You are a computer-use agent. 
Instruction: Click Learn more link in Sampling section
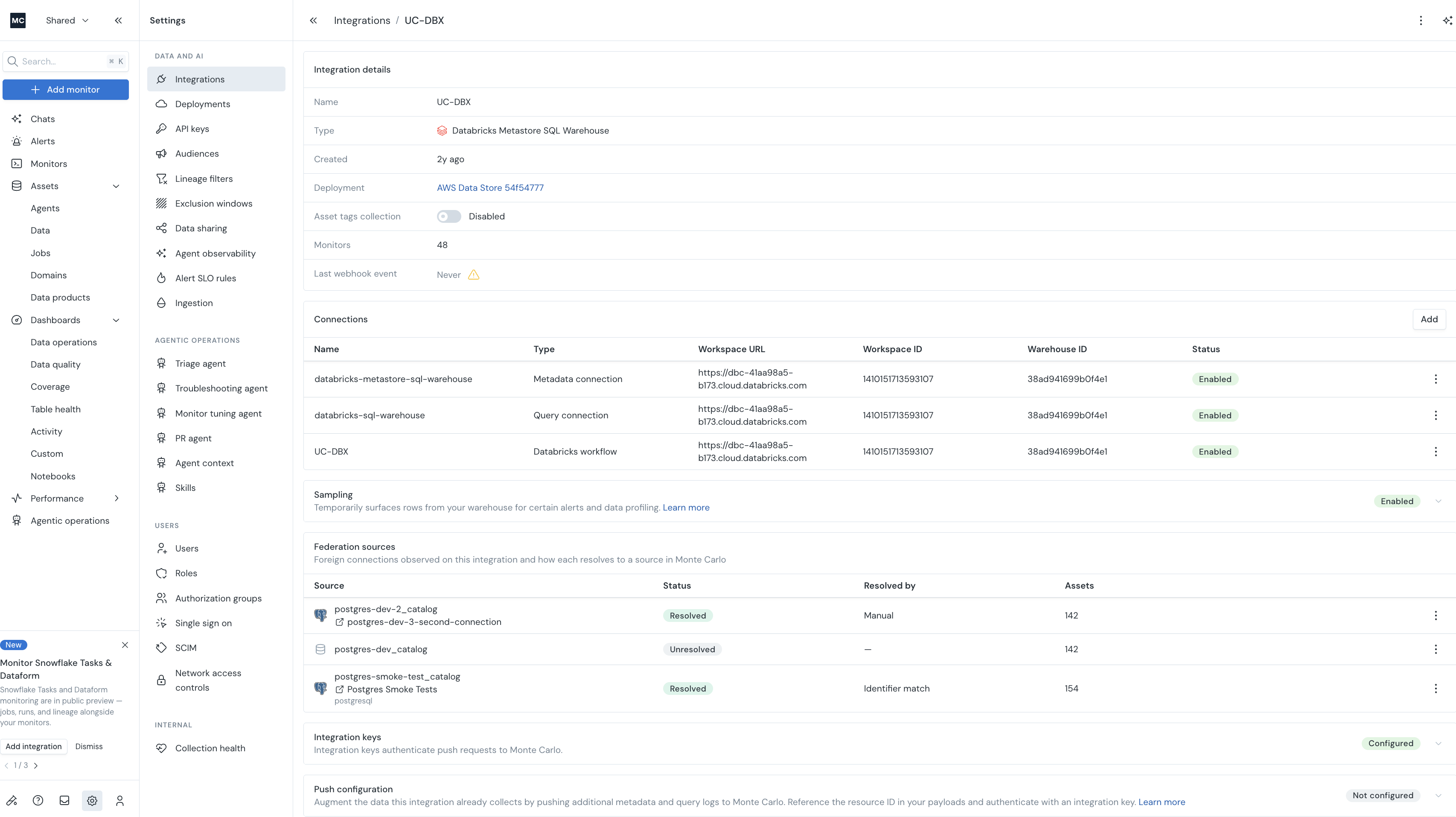686,507
